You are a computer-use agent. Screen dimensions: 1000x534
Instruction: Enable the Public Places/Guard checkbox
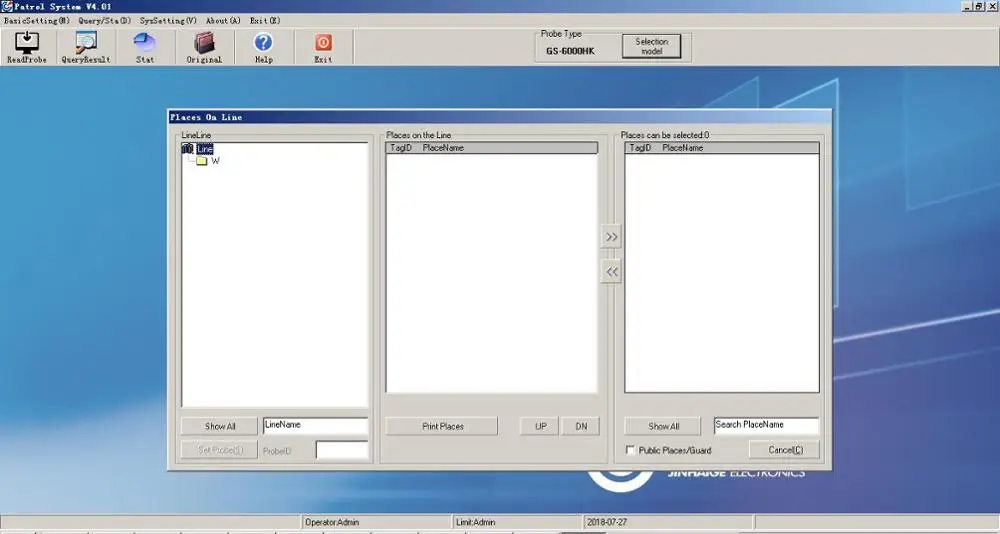(x=630, y=451)
